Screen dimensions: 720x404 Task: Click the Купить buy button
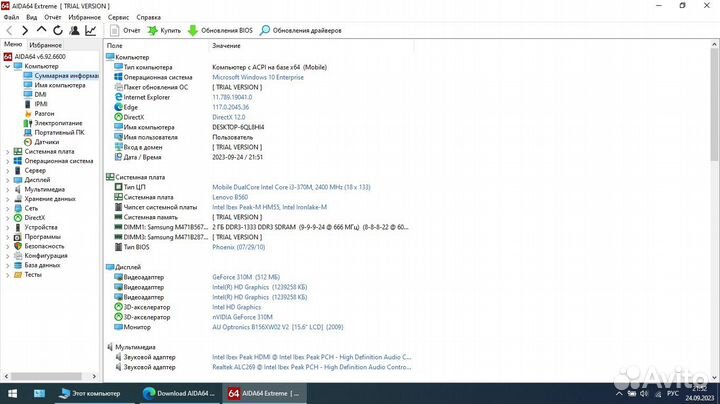click(x=164, y=31)
